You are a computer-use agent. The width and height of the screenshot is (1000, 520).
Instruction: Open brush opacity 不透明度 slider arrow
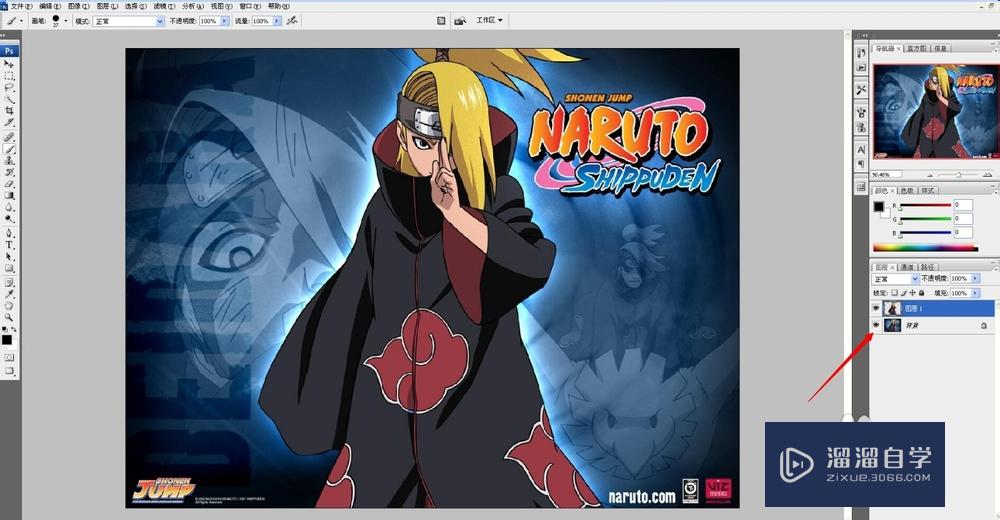click(x=224, y=21)
